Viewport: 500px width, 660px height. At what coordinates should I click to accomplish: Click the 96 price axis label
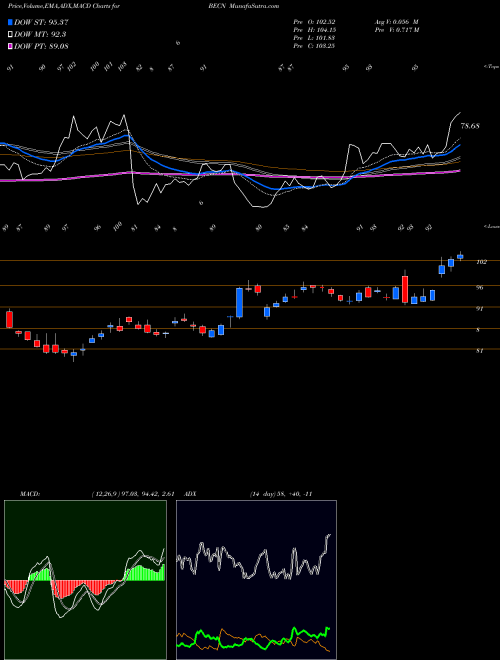[x=479, y=288]
